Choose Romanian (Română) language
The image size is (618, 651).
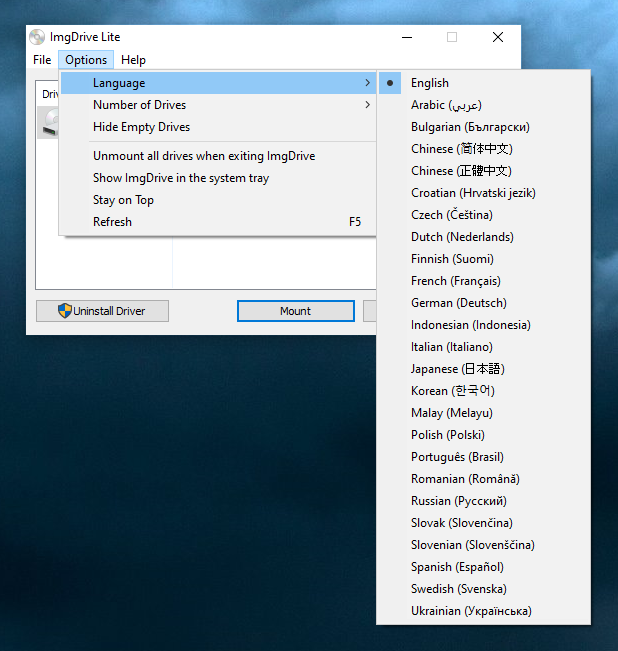pyautogui.click(x=484, y=479)
